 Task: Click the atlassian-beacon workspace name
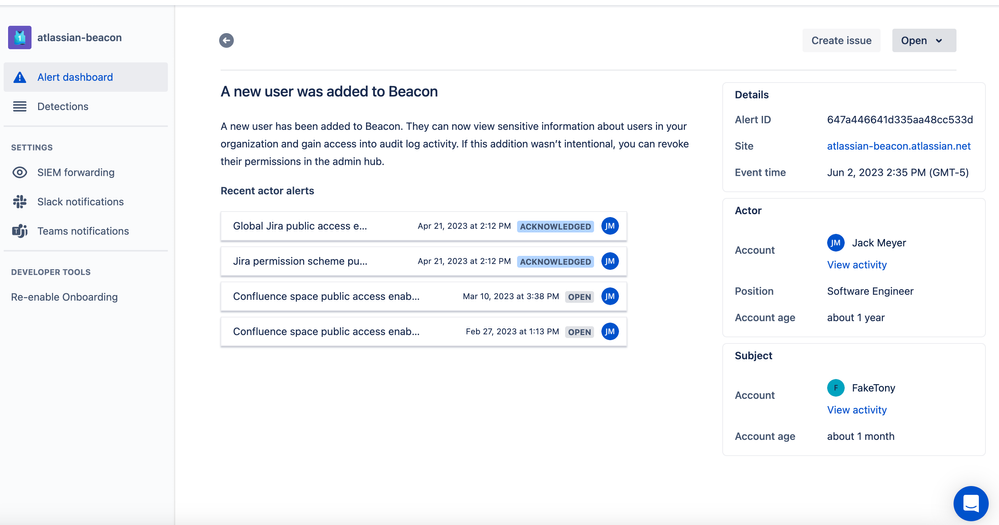click(79, 38)
